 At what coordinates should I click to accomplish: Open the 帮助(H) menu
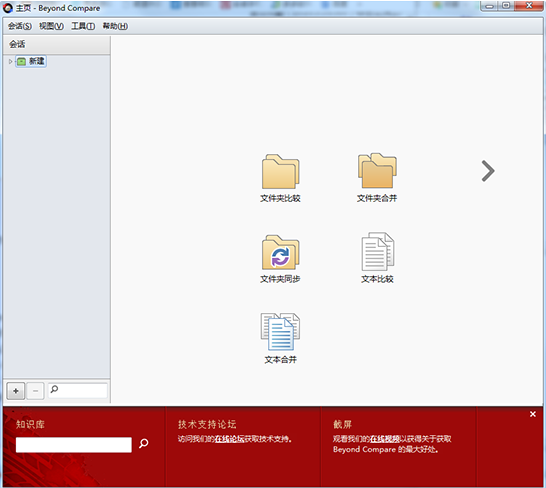(x=115, y=26)
